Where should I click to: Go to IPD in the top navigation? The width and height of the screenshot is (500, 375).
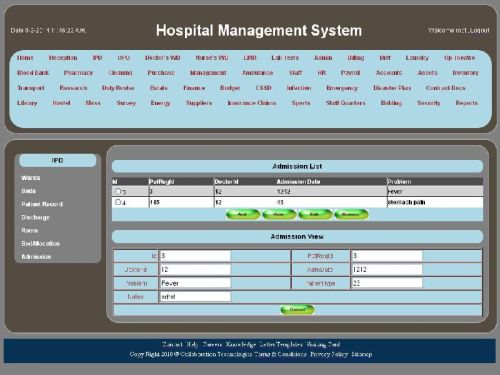[97, 58]
